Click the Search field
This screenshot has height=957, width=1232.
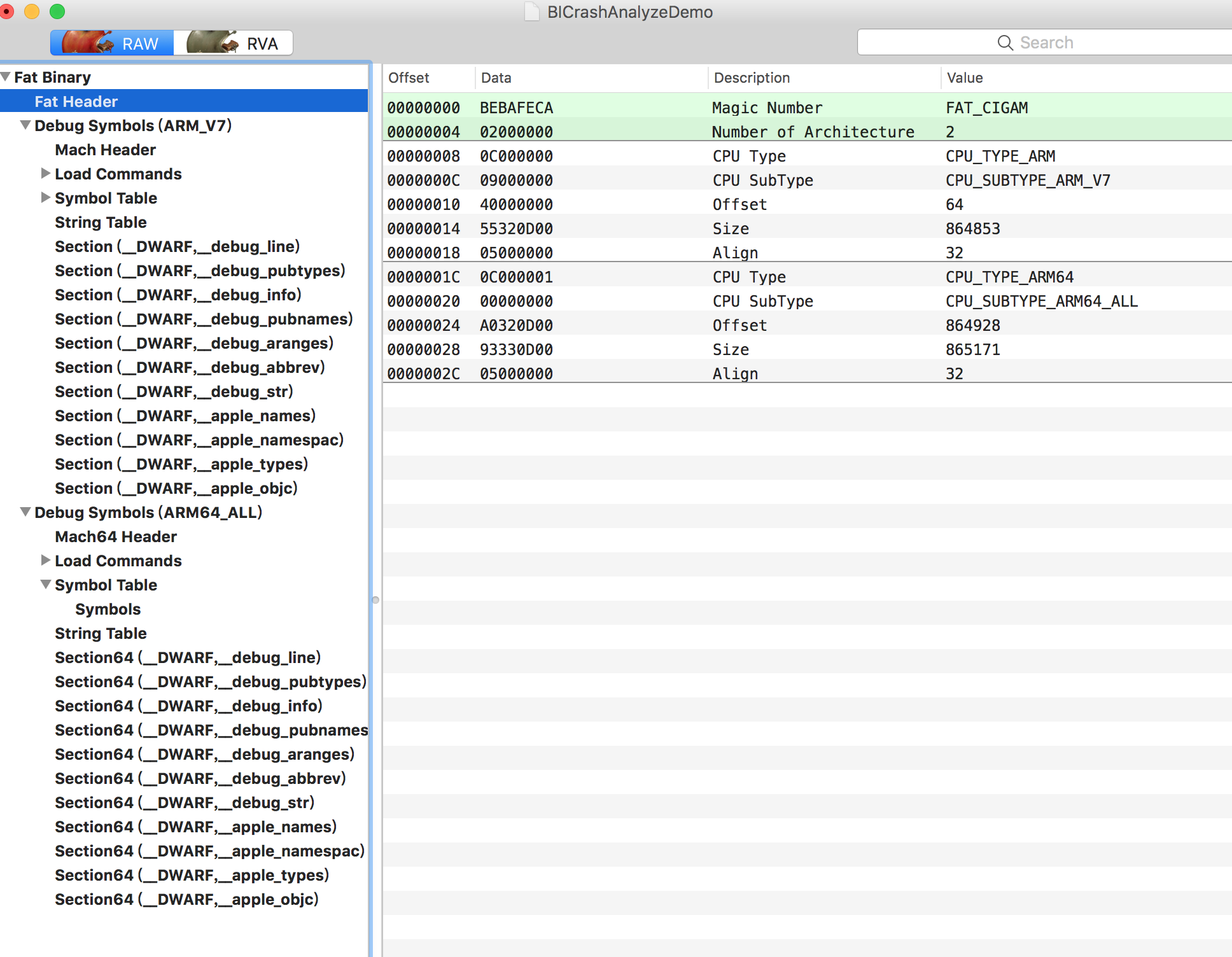click(1044, 42)
